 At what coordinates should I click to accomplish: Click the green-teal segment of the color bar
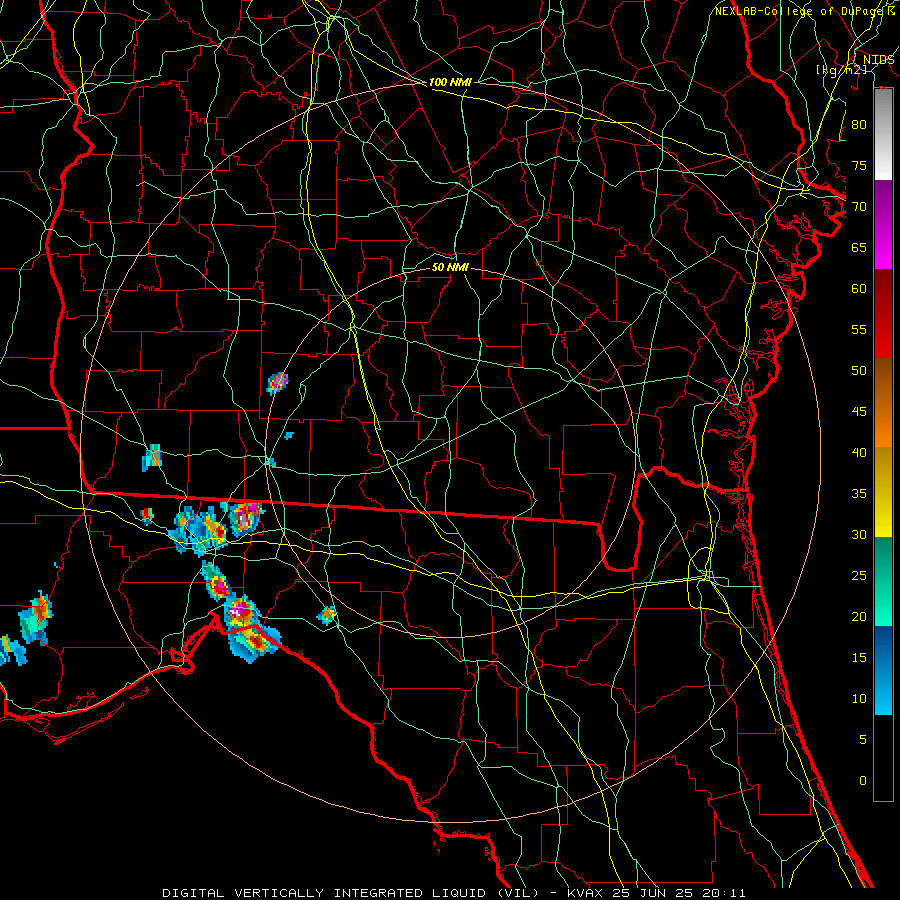click(x=883, y=581)
